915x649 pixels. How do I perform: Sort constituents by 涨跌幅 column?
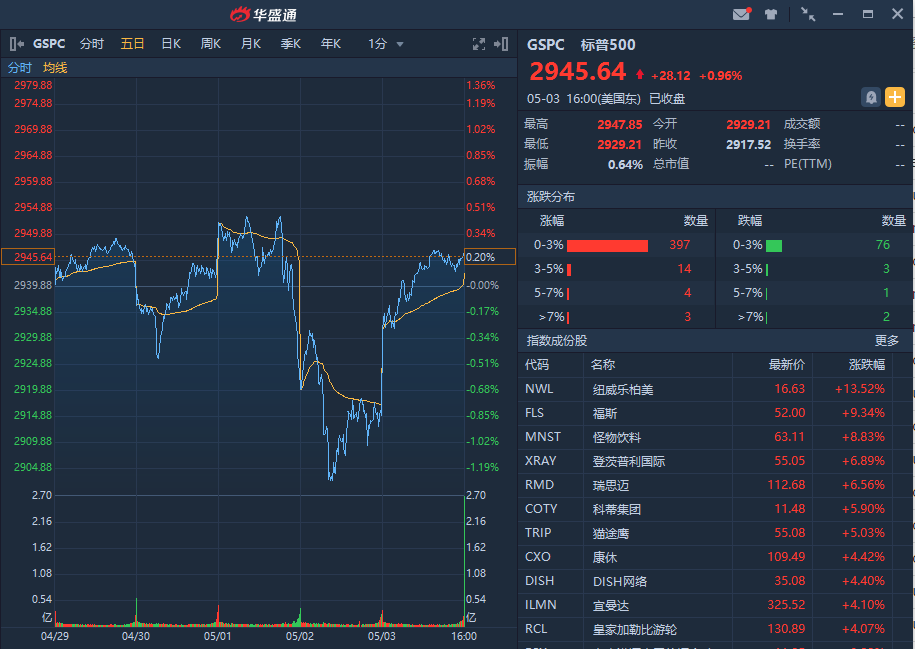click(867, 365)
